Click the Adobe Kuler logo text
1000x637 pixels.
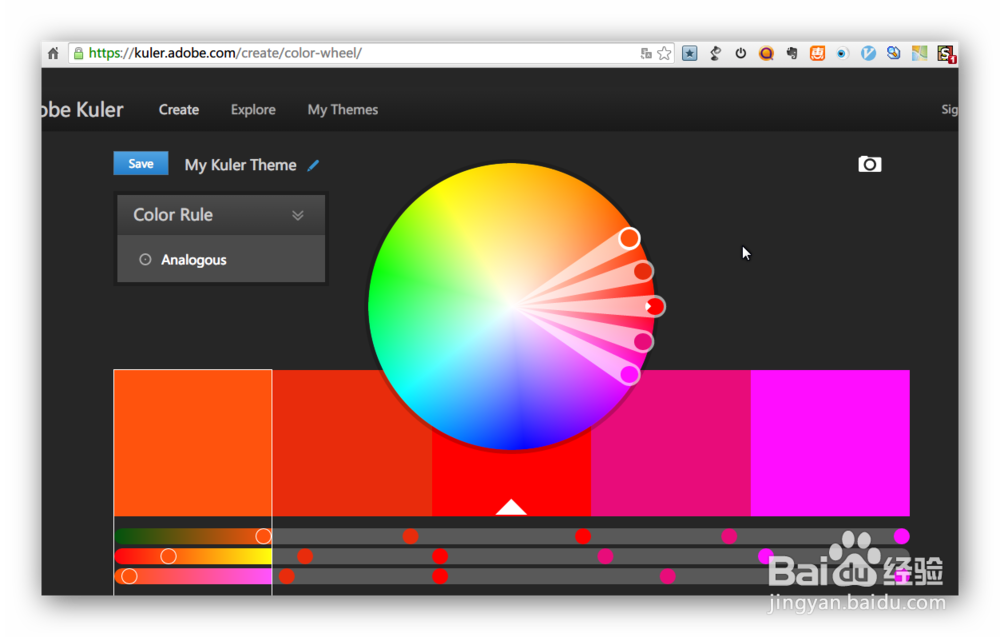[82, 110]
